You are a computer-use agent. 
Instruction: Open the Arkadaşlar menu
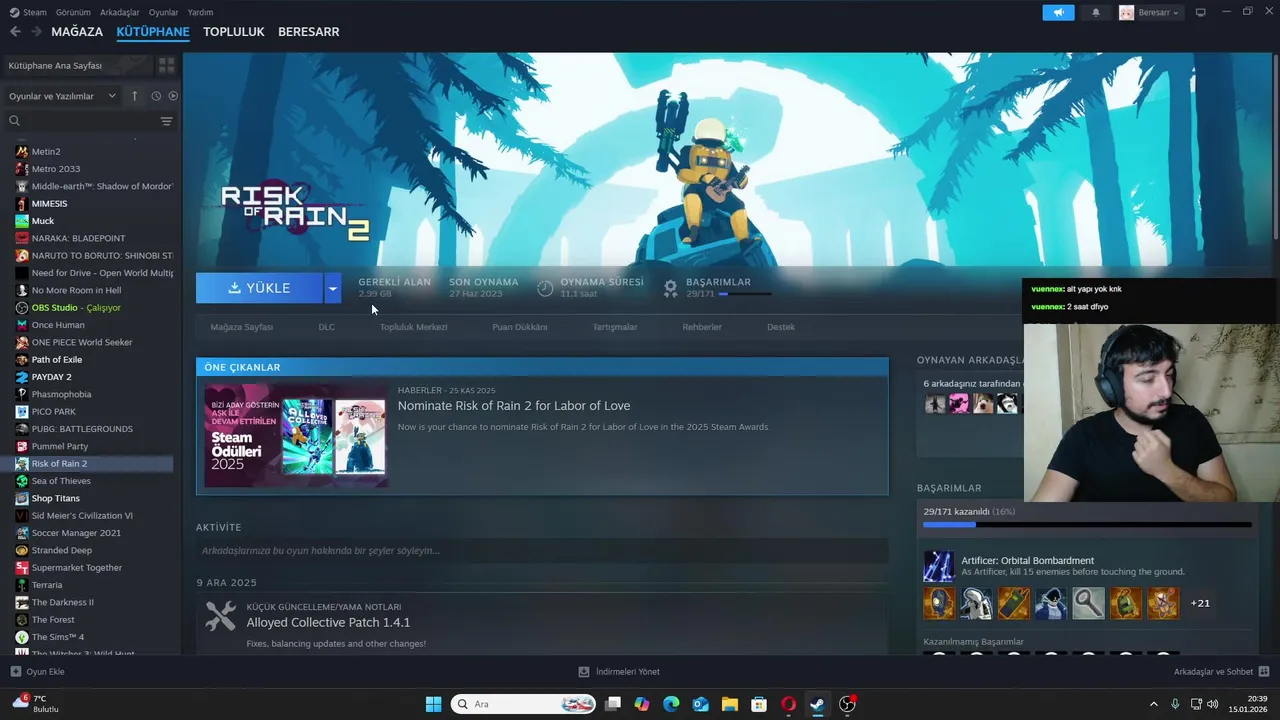tap(120, 12)
